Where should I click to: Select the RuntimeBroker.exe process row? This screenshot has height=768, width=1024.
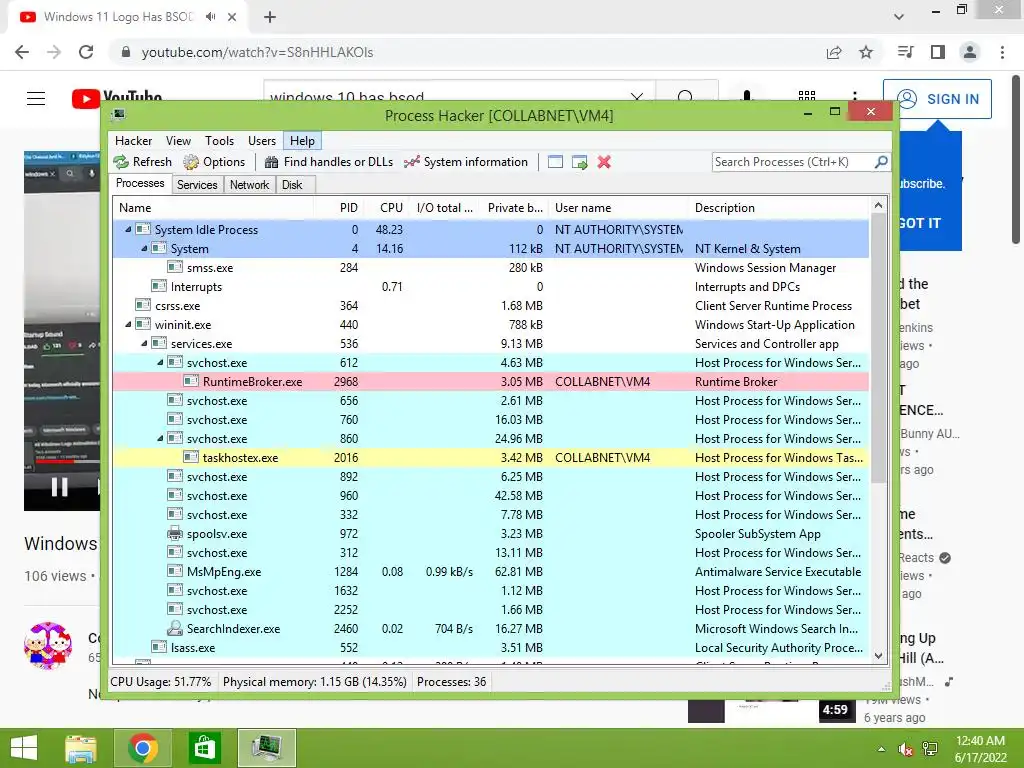(490, 382)
